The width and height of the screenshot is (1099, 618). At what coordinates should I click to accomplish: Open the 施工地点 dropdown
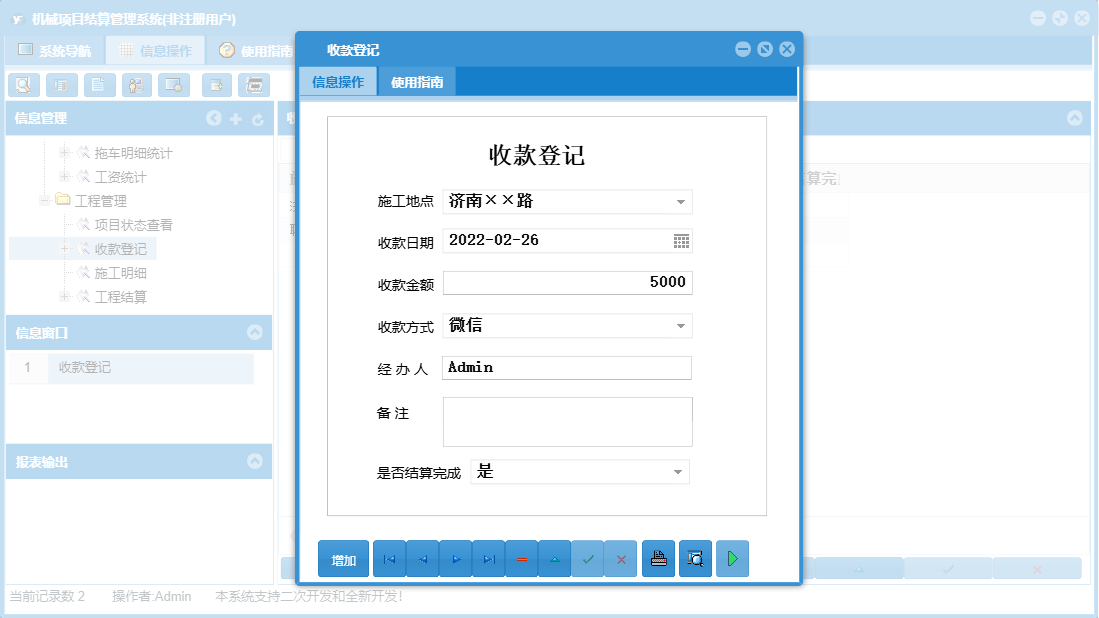point(681,202)
